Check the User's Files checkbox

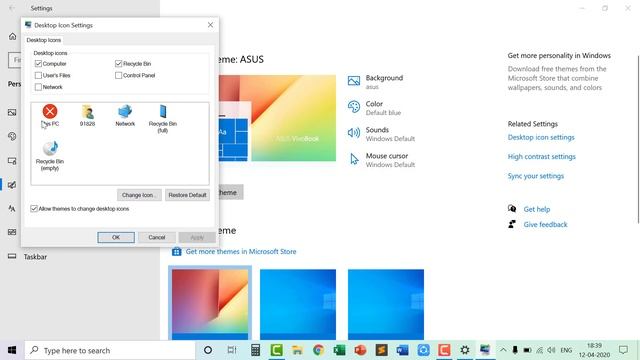38,76
